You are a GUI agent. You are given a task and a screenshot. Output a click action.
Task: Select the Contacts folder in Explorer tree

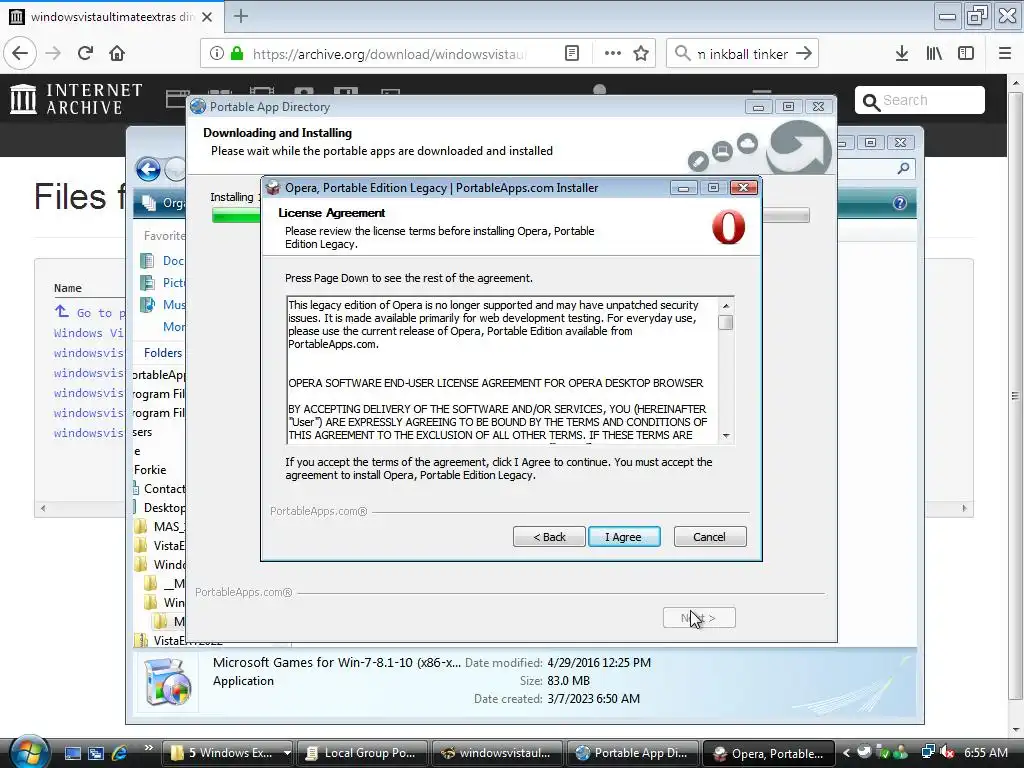click(160, 488)
